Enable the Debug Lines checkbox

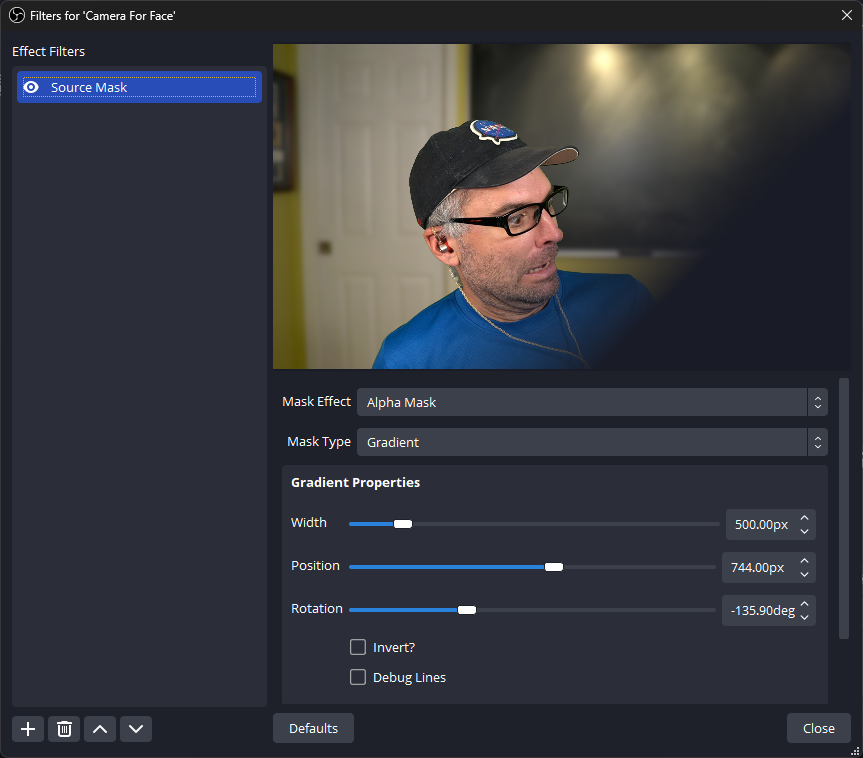coord(357,677)
